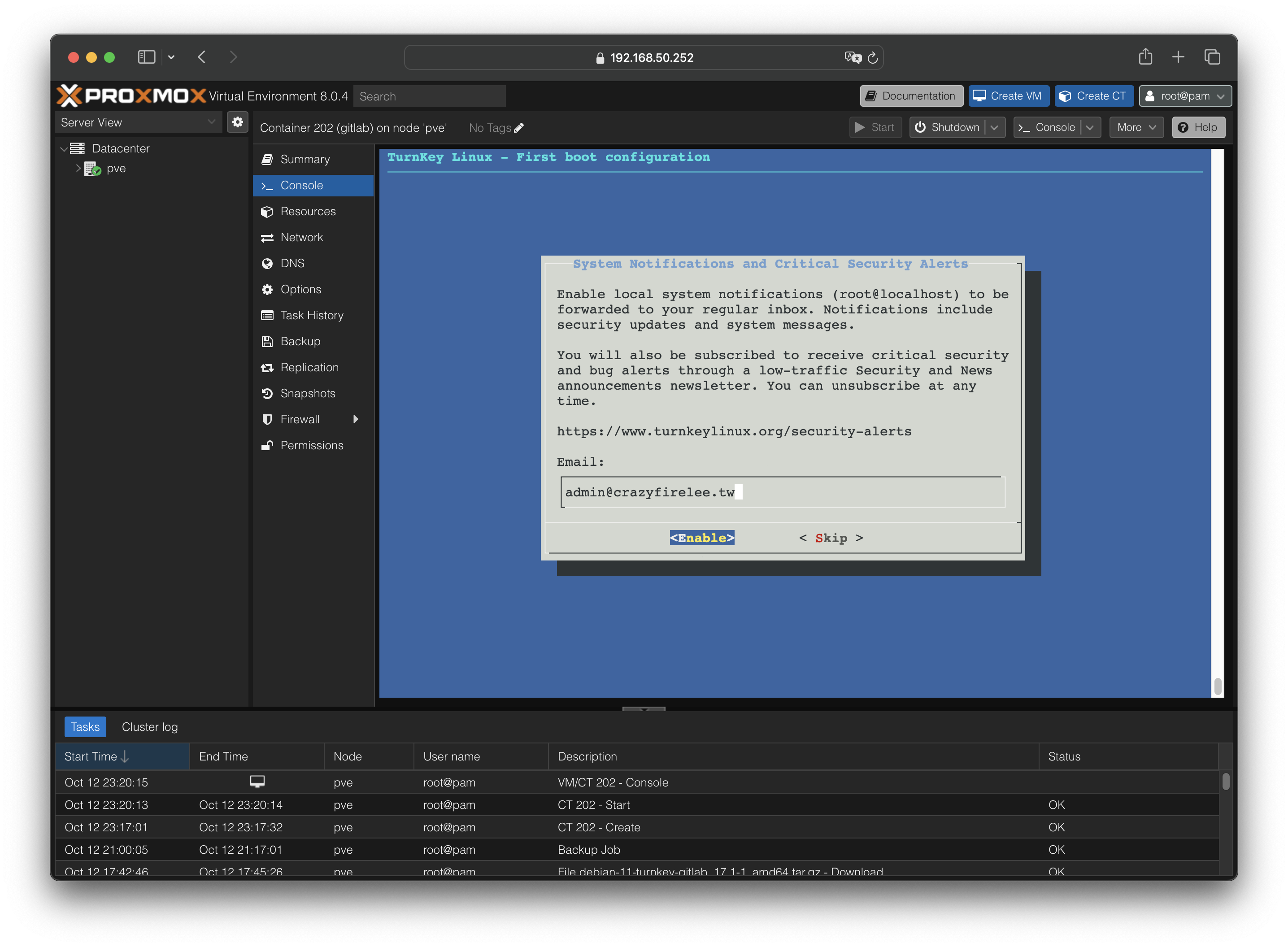Viewport: 1288px width, 947px height.
Task: Open the Summary menu item
Action: 305,159
